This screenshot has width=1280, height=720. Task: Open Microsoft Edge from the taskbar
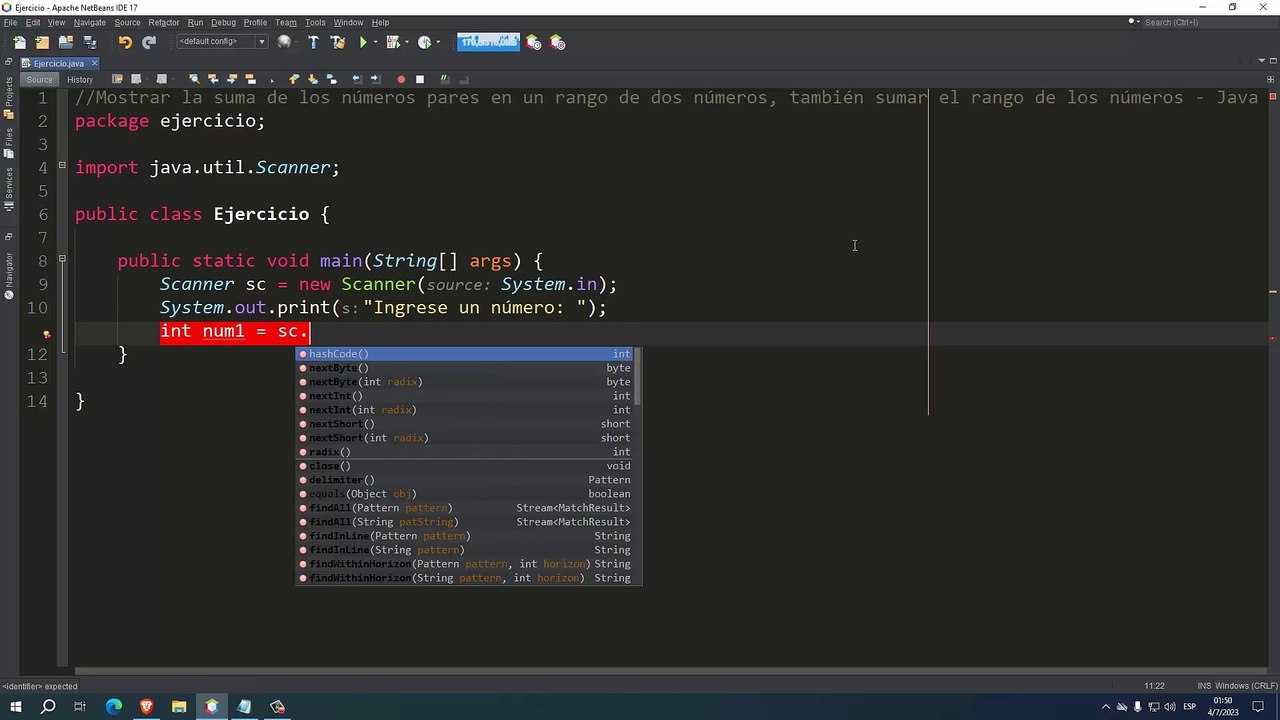pyautogui.click(x=113, y=707)
